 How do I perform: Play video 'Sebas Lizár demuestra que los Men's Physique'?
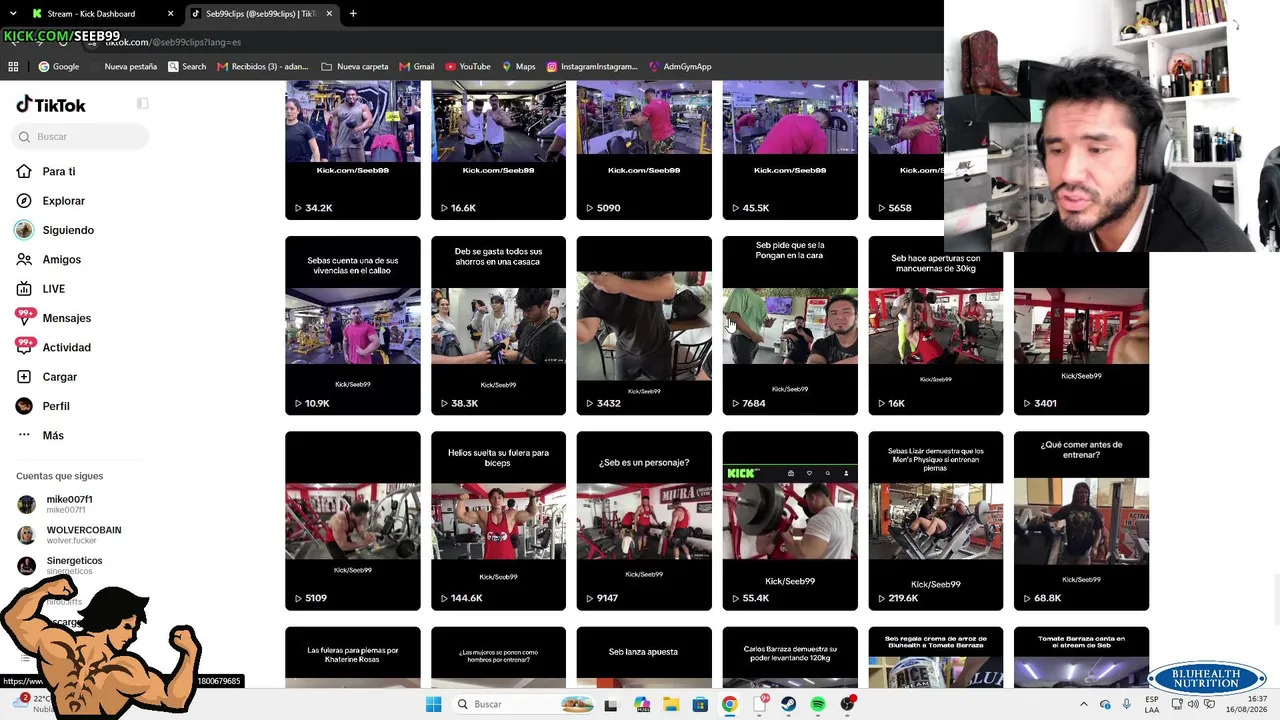936,520
